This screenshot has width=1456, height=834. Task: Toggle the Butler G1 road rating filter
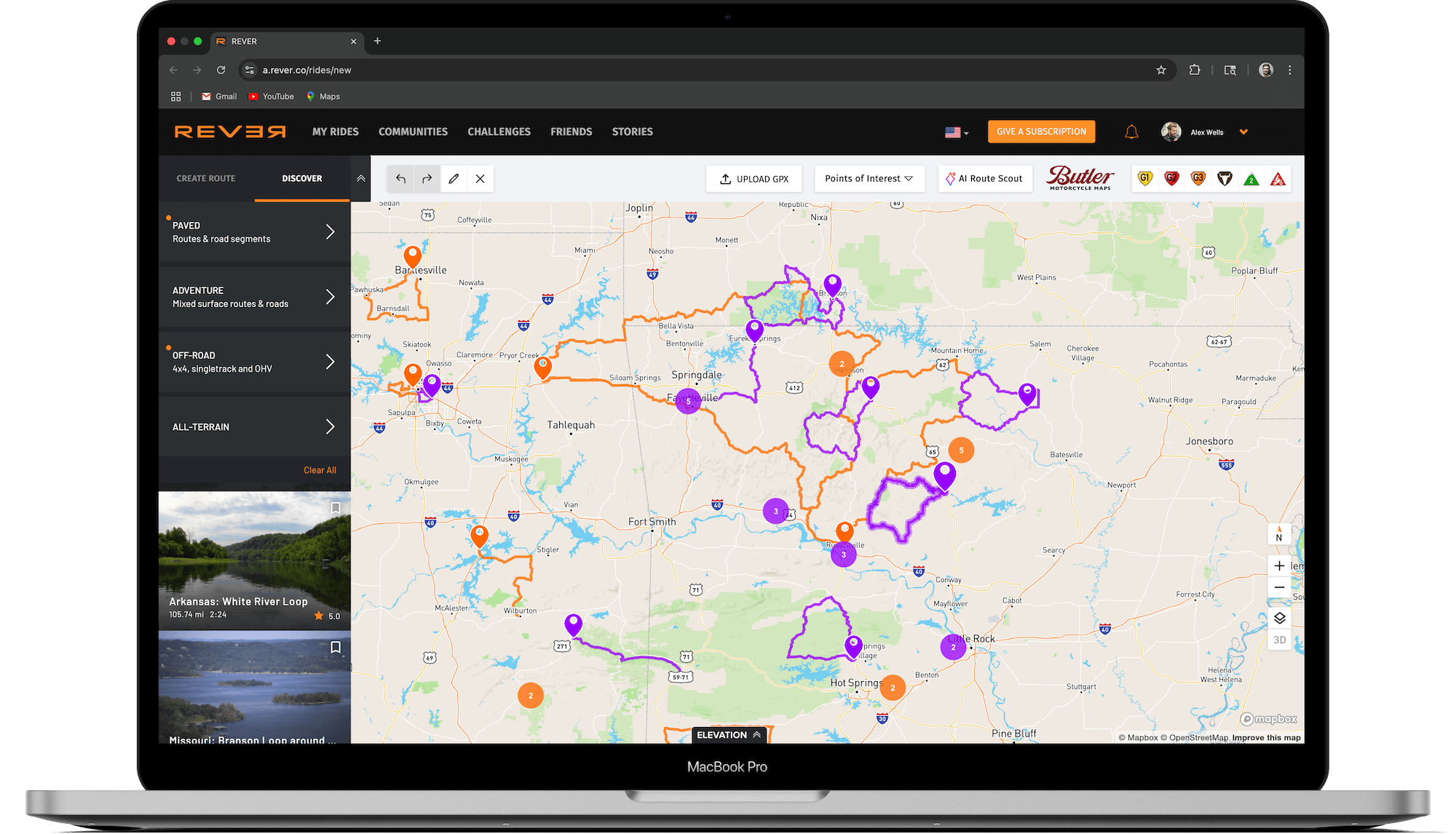click(x=1145, y=178)
